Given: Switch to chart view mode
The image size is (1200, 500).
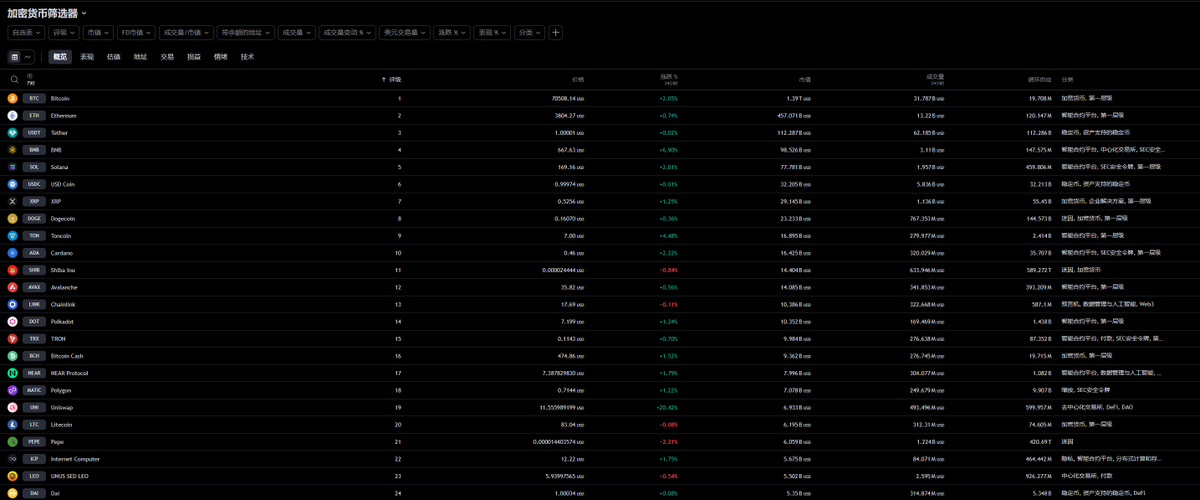Looking at the screenshot, I should 28,57.
